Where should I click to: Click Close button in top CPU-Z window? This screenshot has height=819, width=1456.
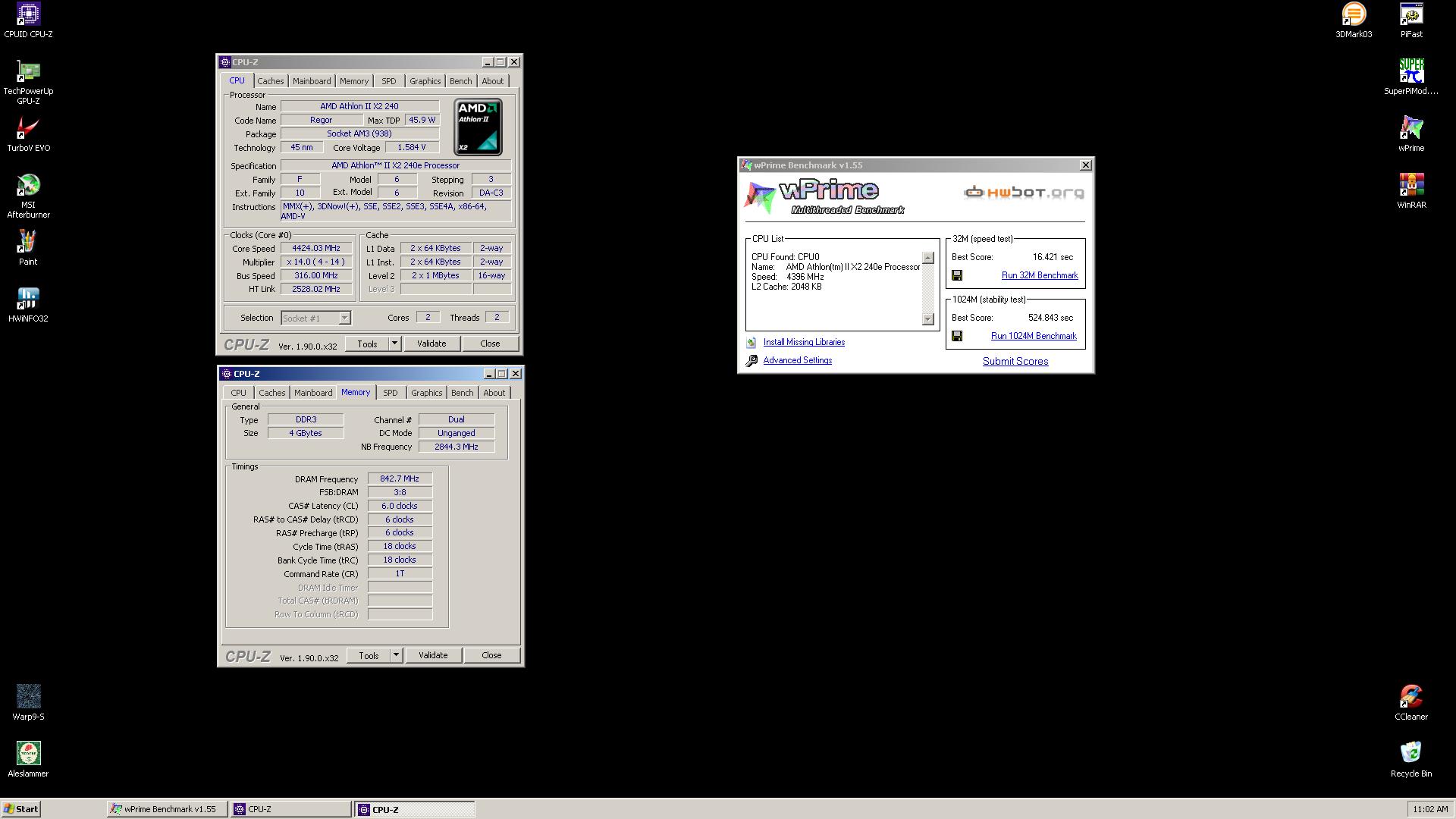[x=490, y=344]
